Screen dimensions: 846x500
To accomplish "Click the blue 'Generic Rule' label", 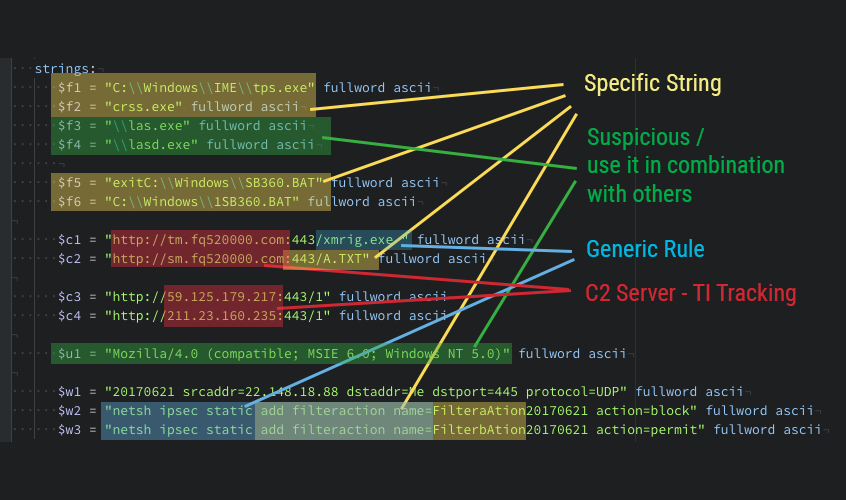I will tap(645, 249).
